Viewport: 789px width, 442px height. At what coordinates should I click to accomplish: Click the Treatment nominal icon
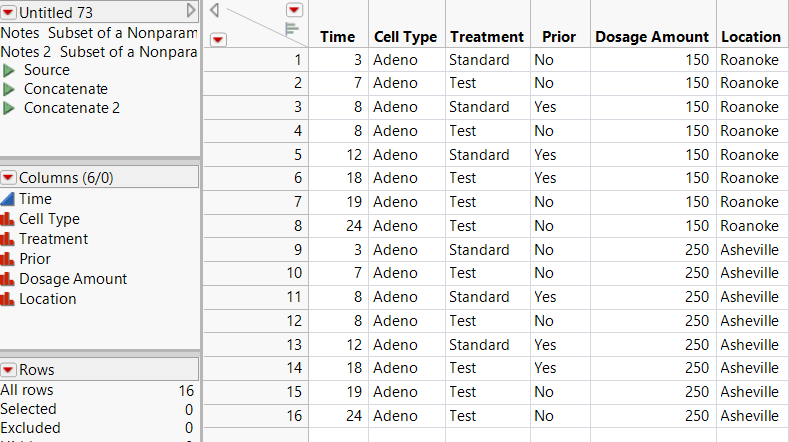click(x=9, y=239)
